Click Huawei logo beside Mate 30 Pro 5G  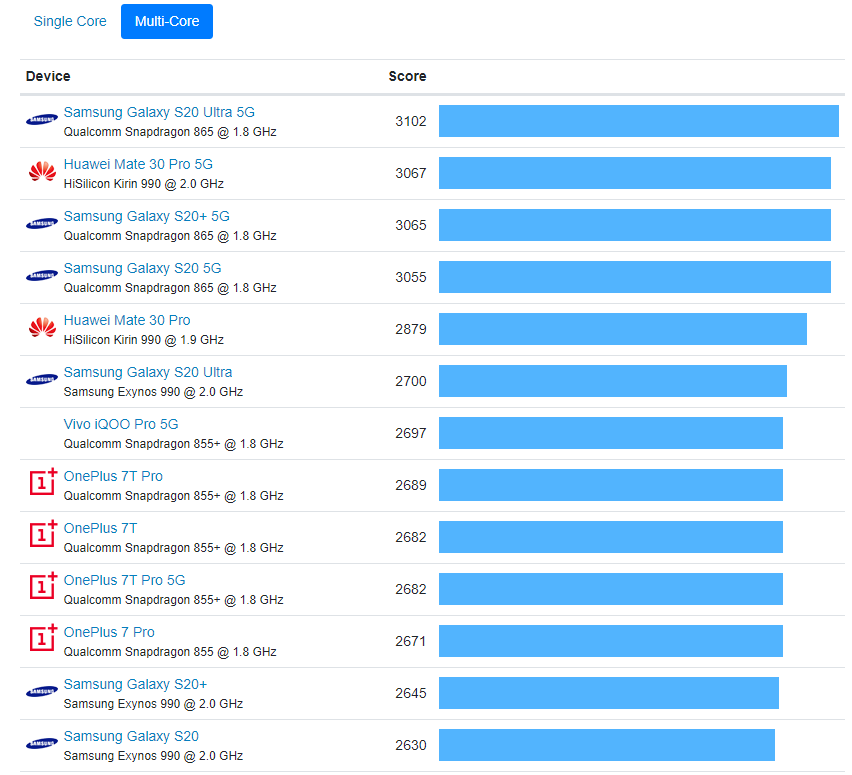(42, 171)
